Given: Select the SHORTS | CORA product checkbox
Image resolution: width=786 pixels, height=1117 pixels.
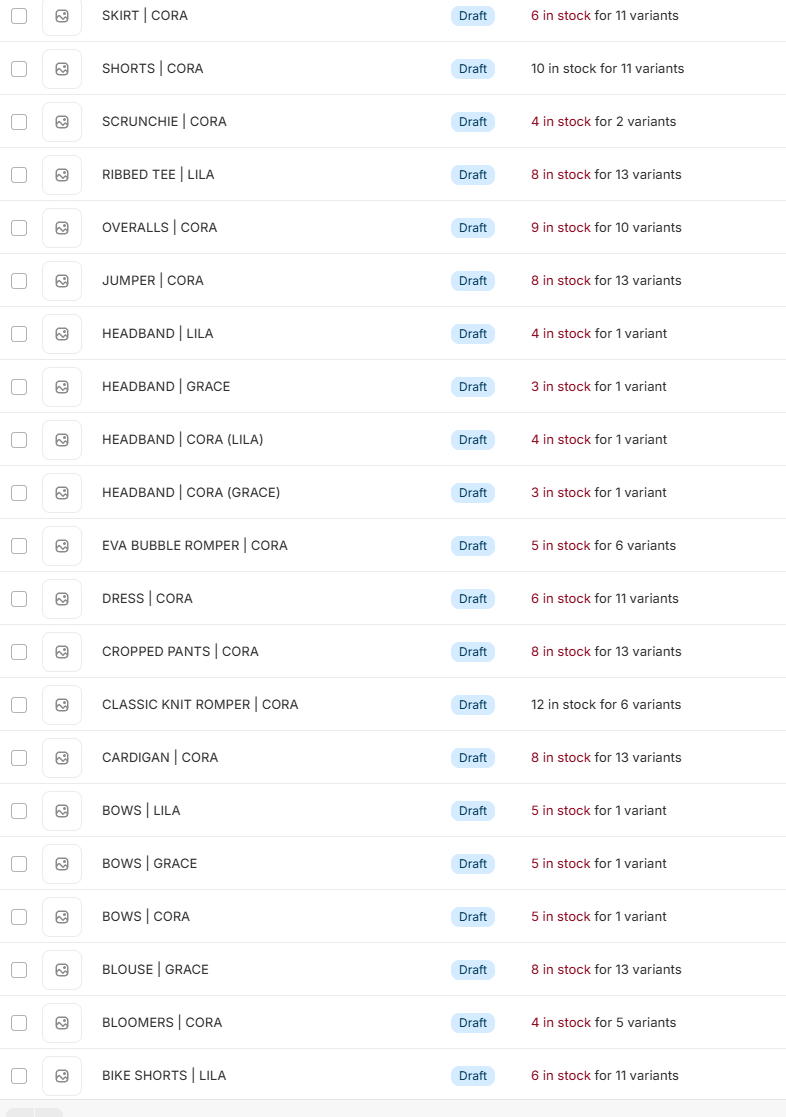Looking at the screenshot, I should [19, 69].
